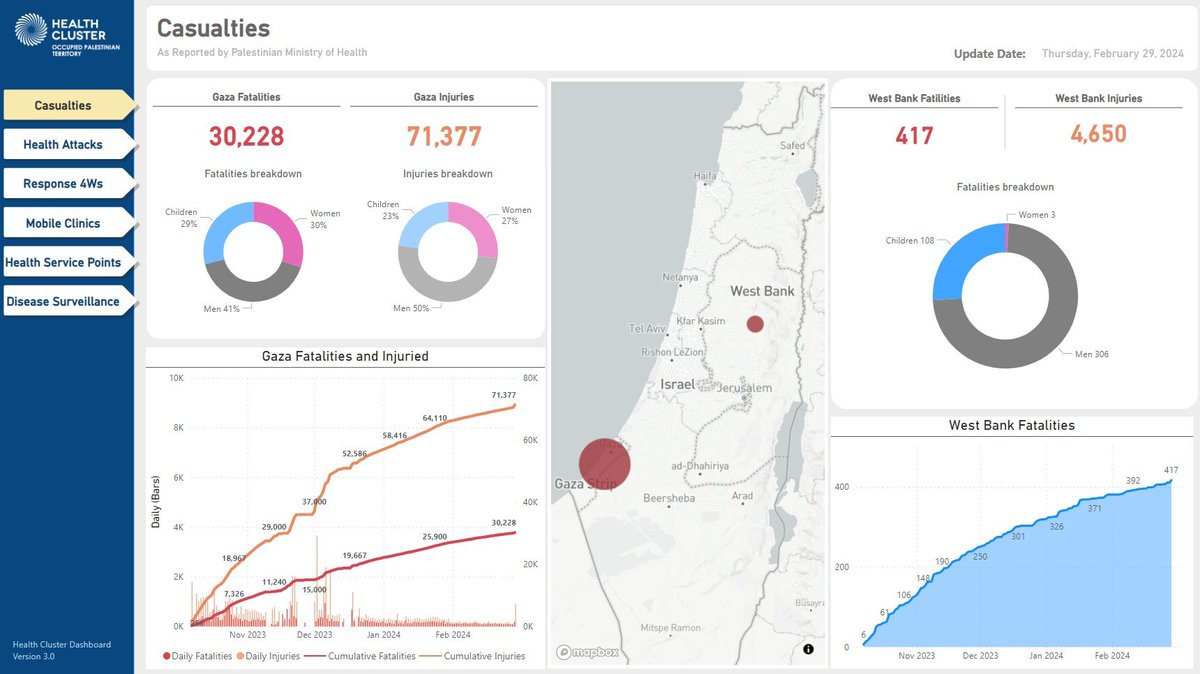The width and height of the screenshot is (1200, 674).
Task: Click West Bank fatalities value 417
Action: [914, 135]
